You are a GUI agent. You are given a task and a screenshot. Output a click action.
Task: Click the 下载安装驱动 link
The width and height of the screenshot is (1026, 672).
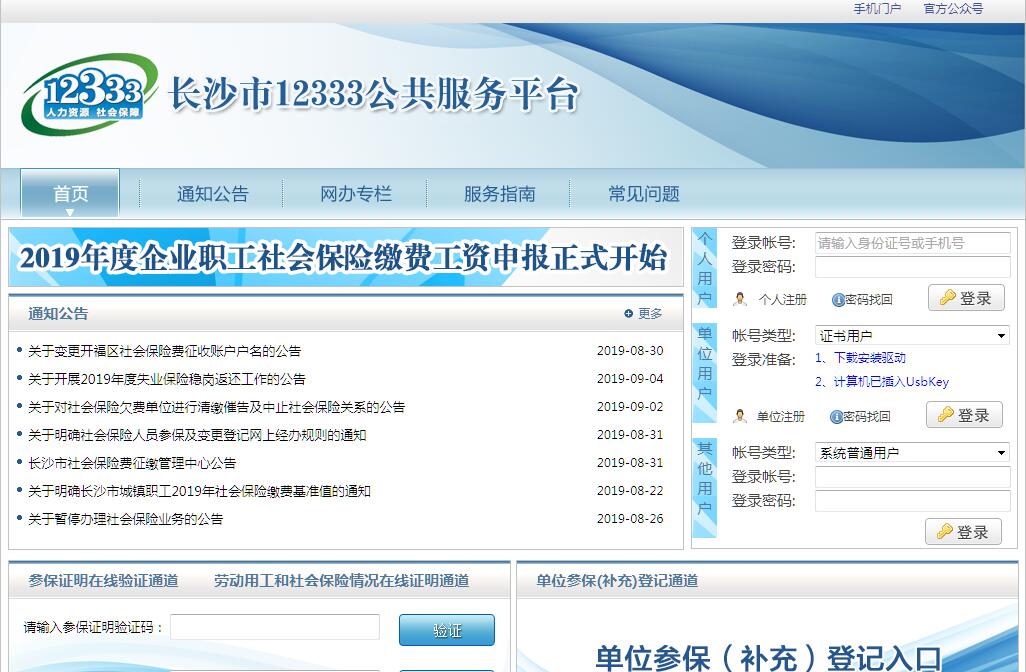pos(860,358)
